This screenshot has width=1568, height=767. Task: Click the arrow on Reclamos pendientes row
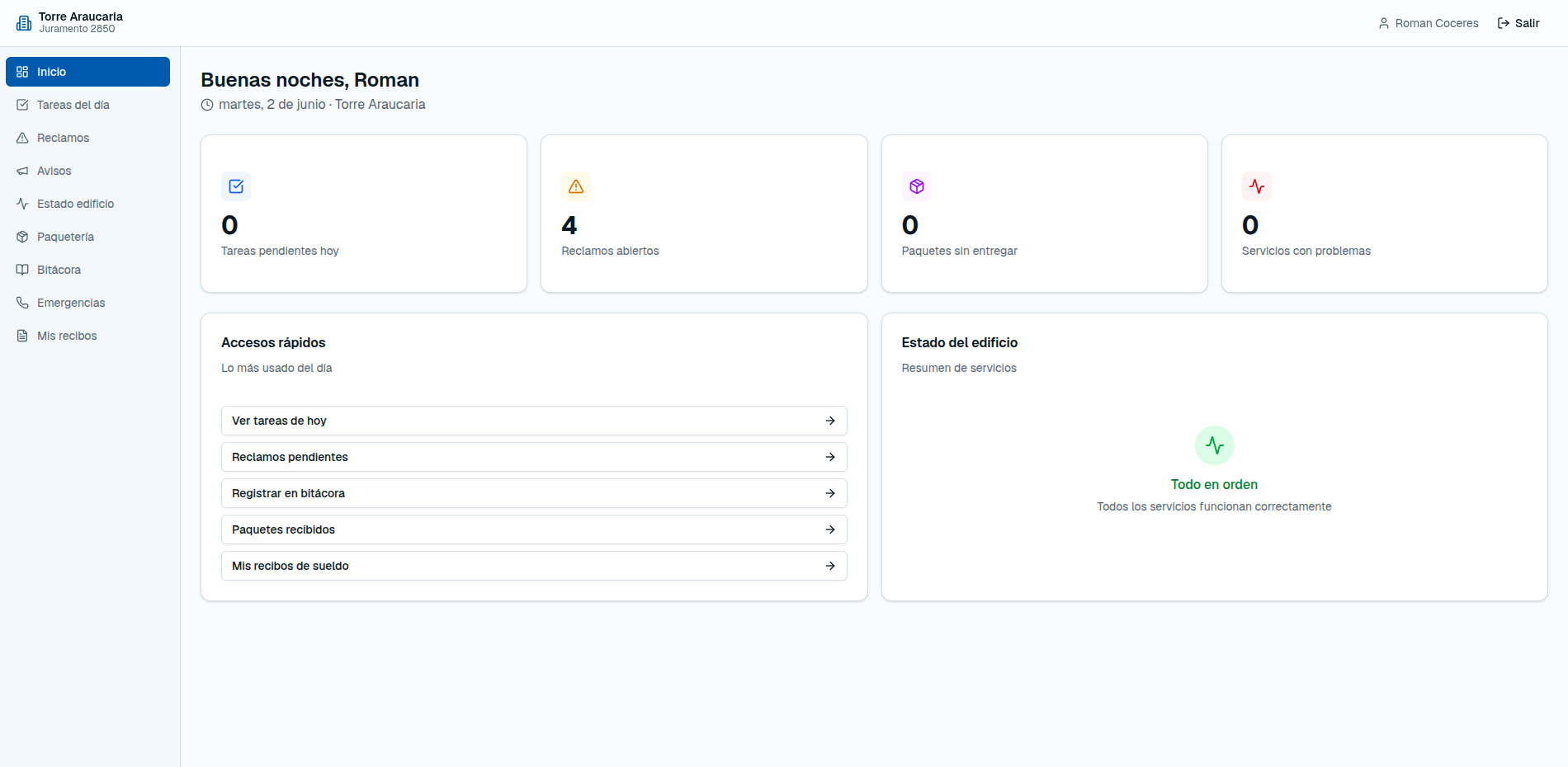(830, 457)
